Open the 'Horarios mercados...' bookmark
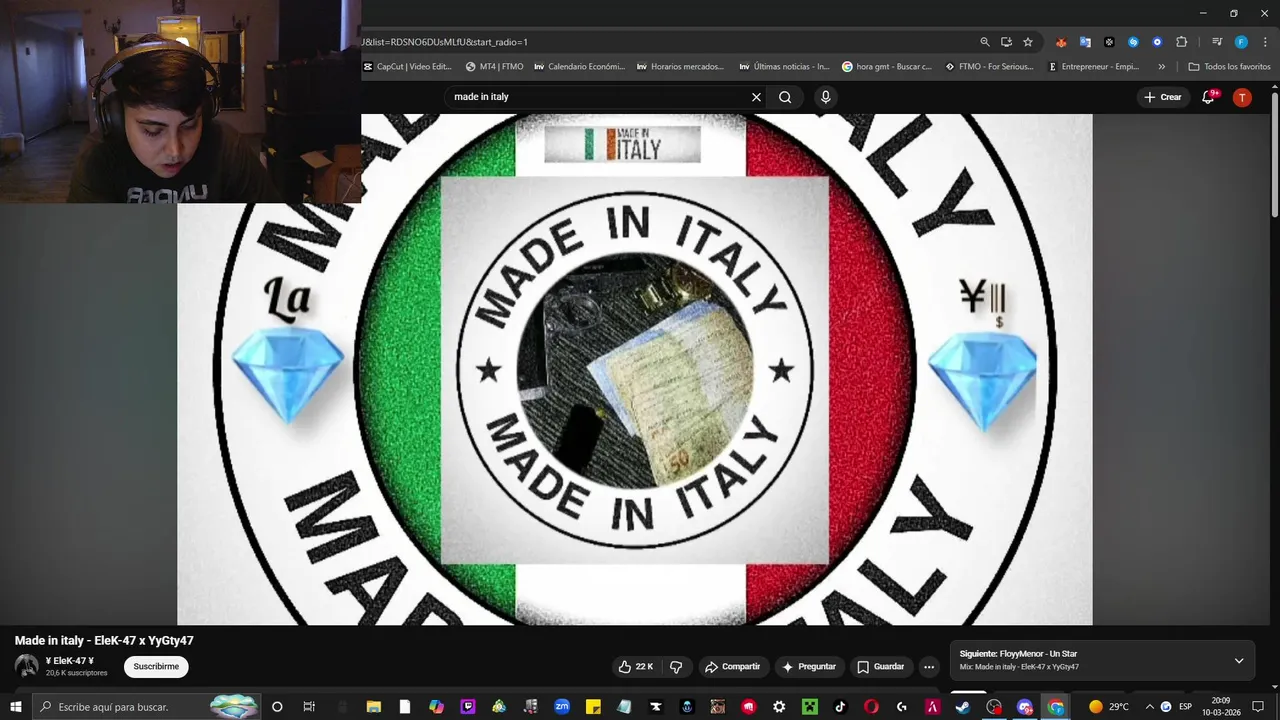 (680, 67)
